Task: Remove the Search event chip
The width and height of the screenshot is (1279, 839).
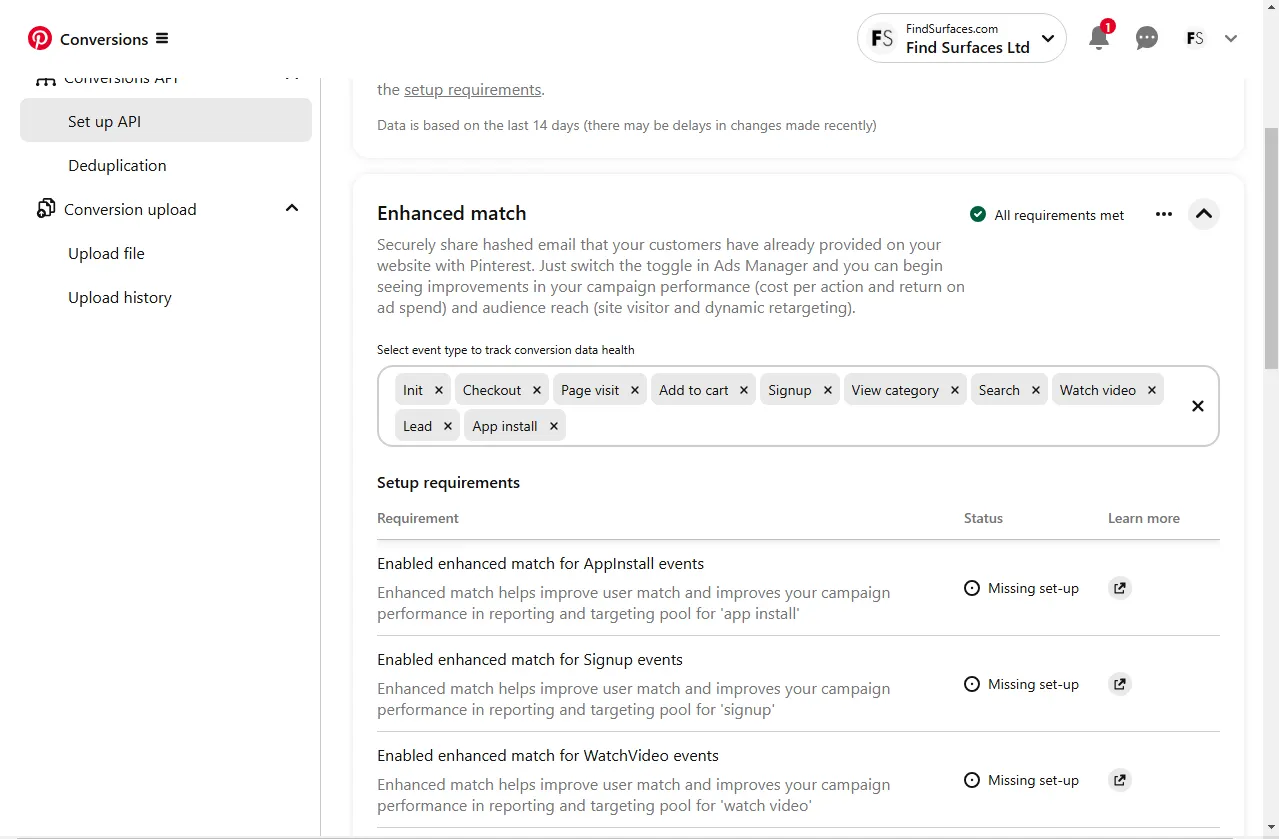Action: point(1036,390)
